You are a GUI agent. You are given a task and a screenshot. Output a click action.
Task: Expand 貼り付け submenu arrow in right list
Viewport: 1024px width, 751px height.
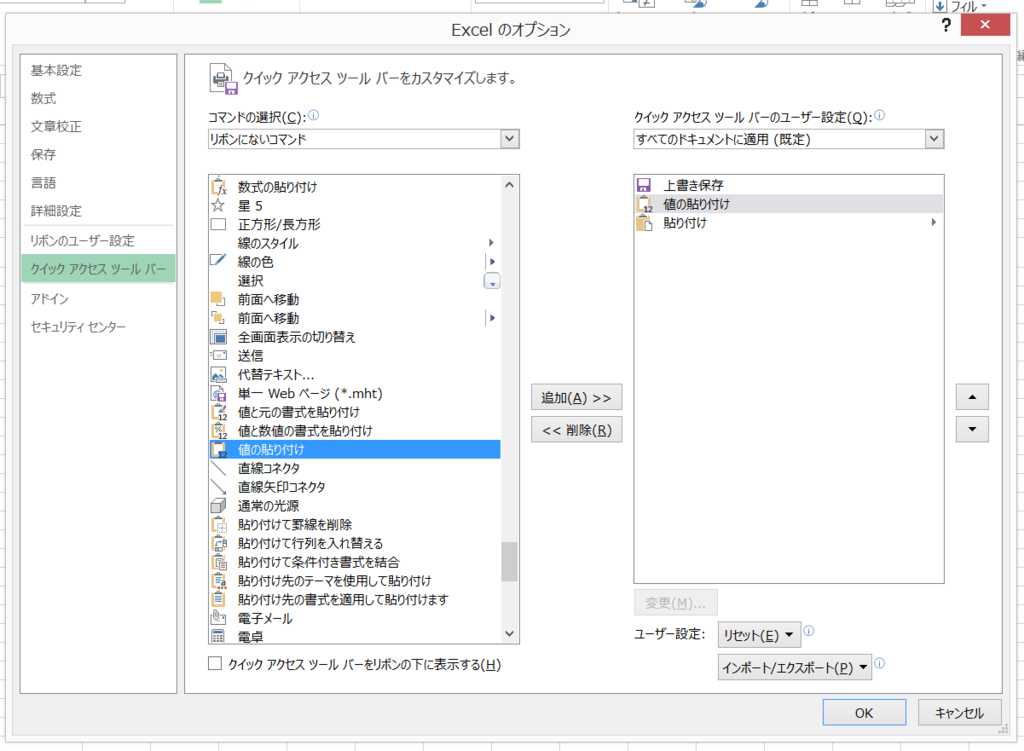coord(934,223)
